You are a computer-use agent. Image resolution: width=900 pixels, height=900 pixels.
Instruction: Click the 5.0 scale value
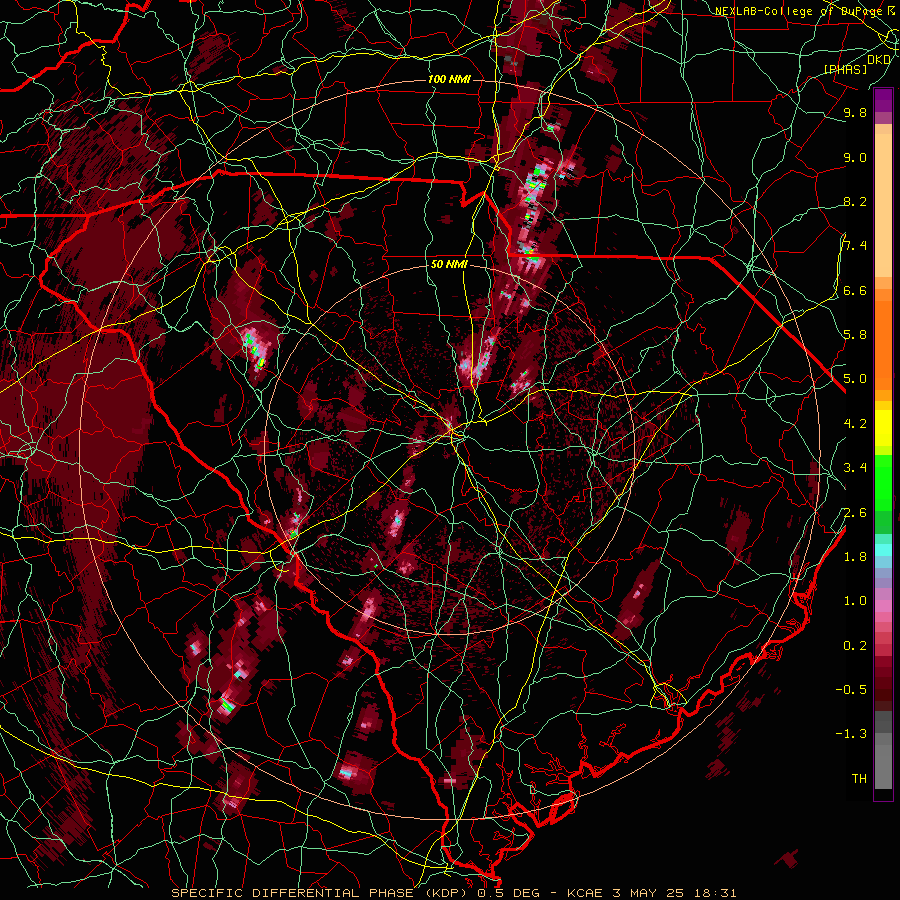point(855,379)
